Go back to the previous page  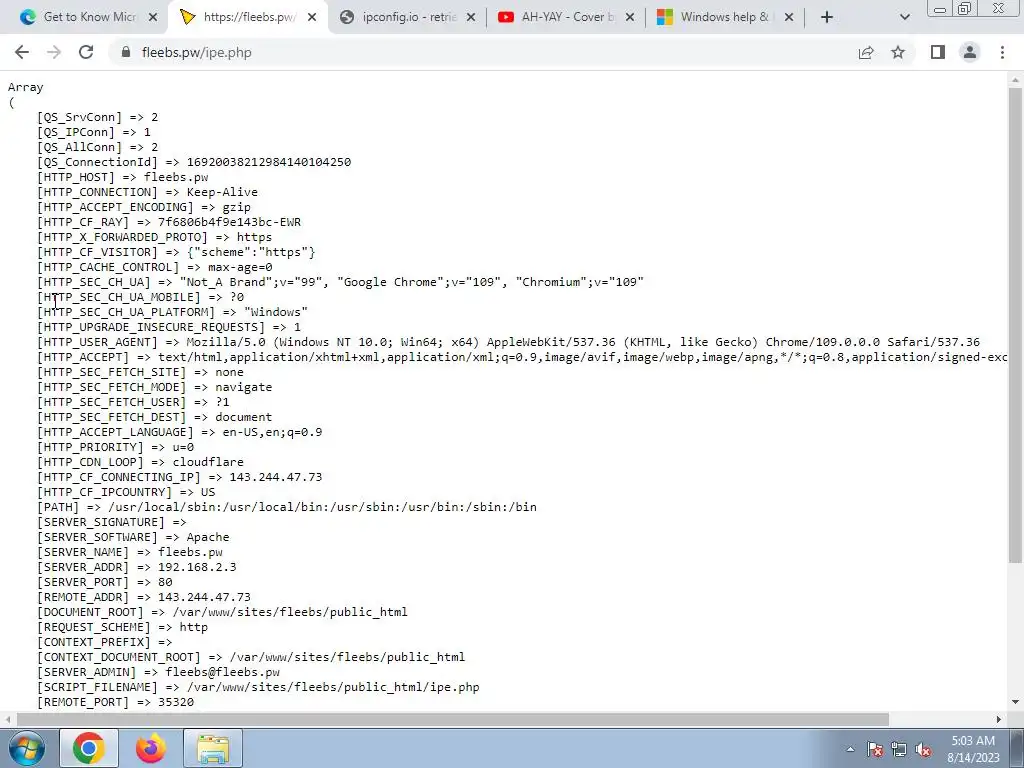[22, 52]
